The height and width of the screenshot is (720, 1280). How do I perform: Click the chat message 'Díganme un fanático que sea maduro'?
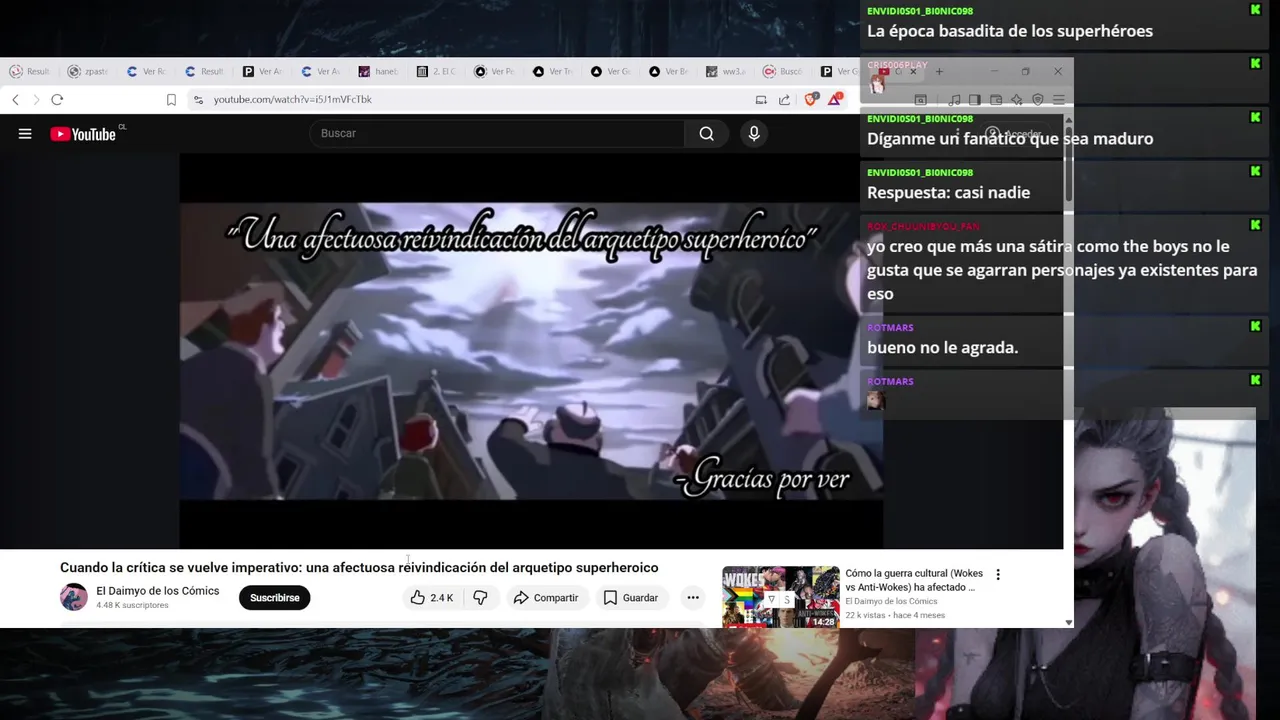(x=1010, y=139)
